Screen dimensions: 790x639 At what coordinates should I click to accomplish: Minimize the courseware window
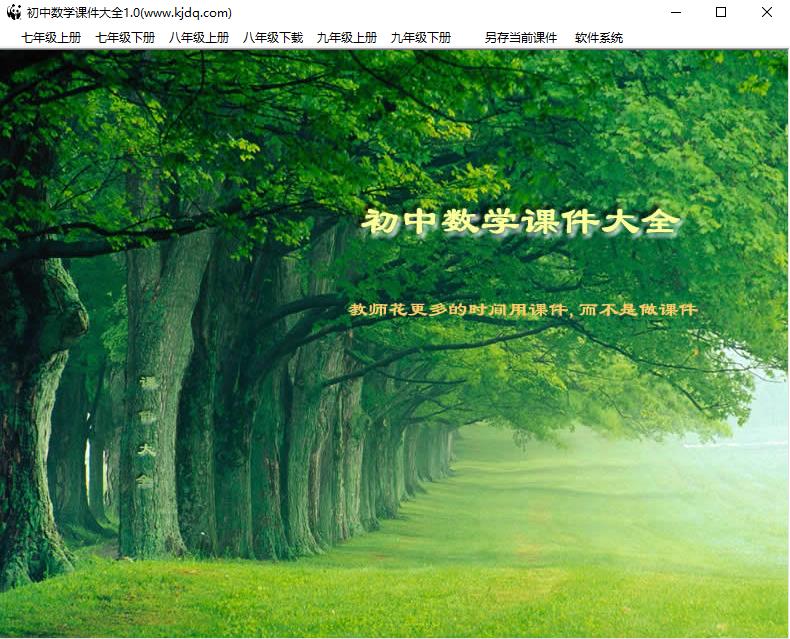[x=675, y=13]
